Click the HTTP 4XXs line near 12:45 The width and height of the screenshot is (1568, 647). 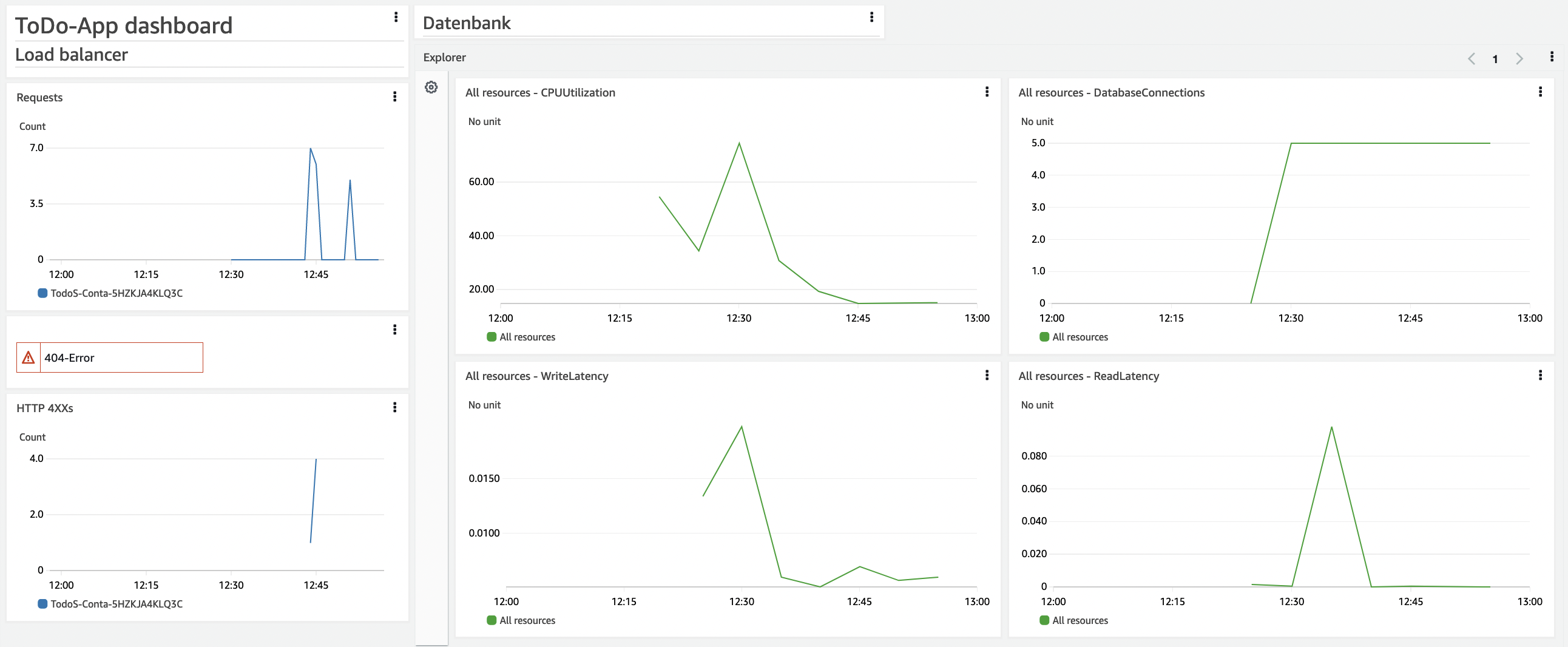(x=314, y=500)
